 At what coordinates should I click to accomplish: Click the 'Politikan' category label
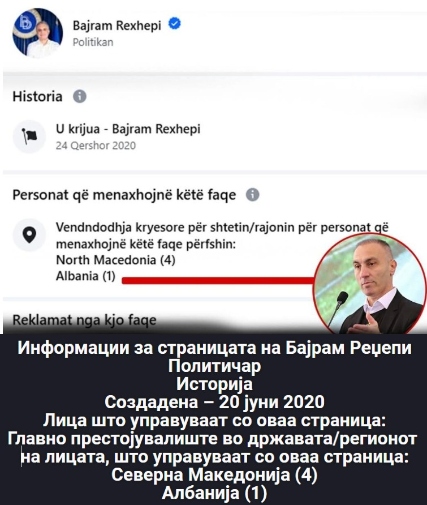click(x=93, y=42)
